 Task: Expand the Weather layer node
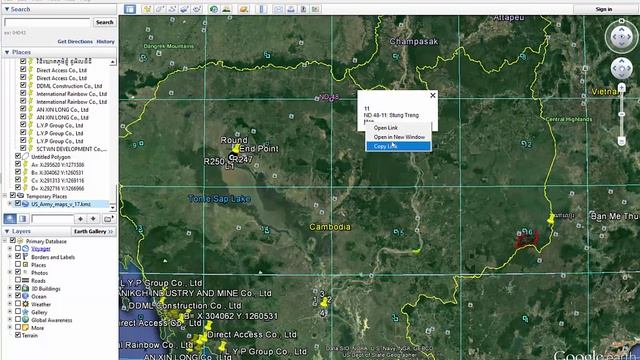pyautogui.click(x=10, y=304)
